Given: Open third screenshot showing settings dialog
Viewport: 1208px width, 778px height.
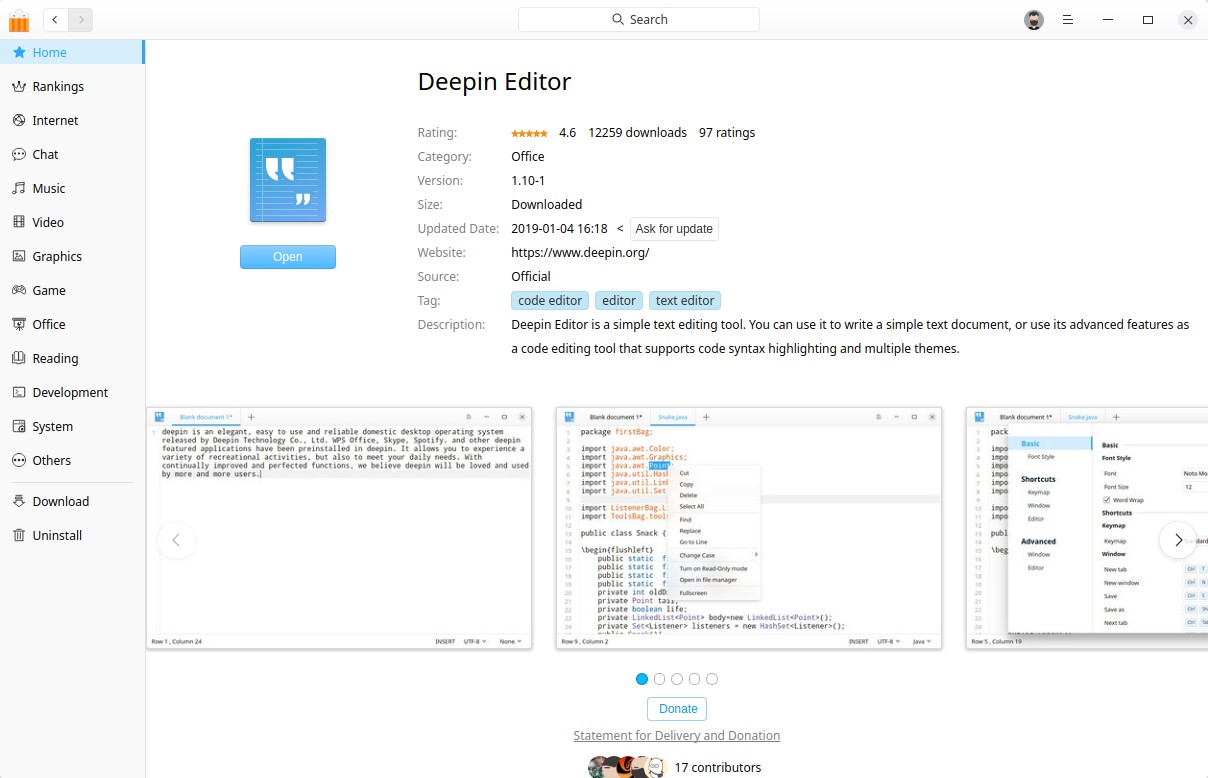Looking at the screenshot, I should [1087, 528].
